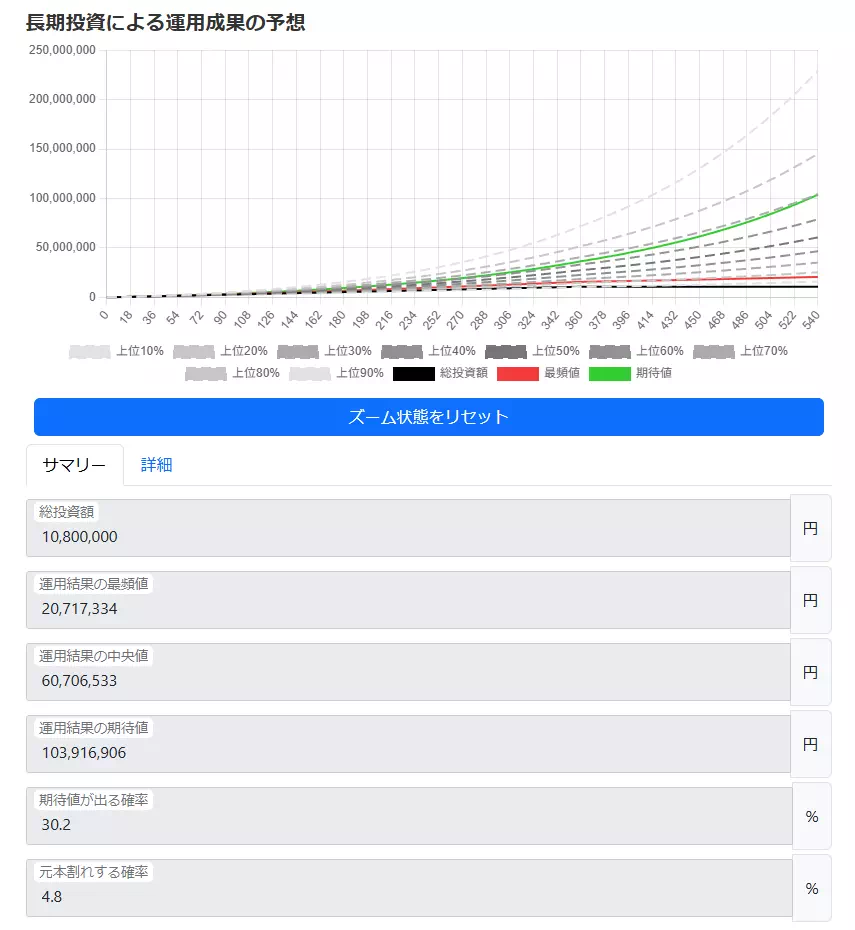Select the 総投資額 field value 10,800,000
This screenshot has width=855, height=930.
coord(409,528)
